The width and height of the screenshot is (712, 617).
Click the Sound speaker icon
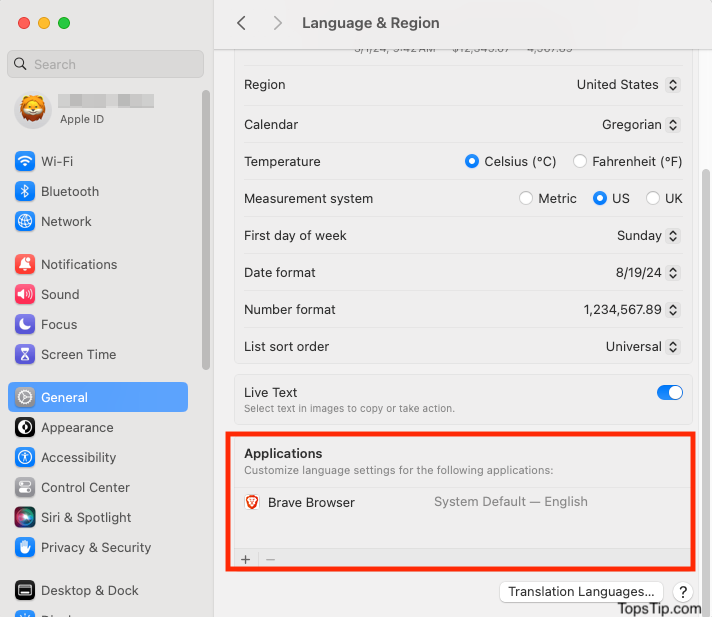tap(25, 294)
